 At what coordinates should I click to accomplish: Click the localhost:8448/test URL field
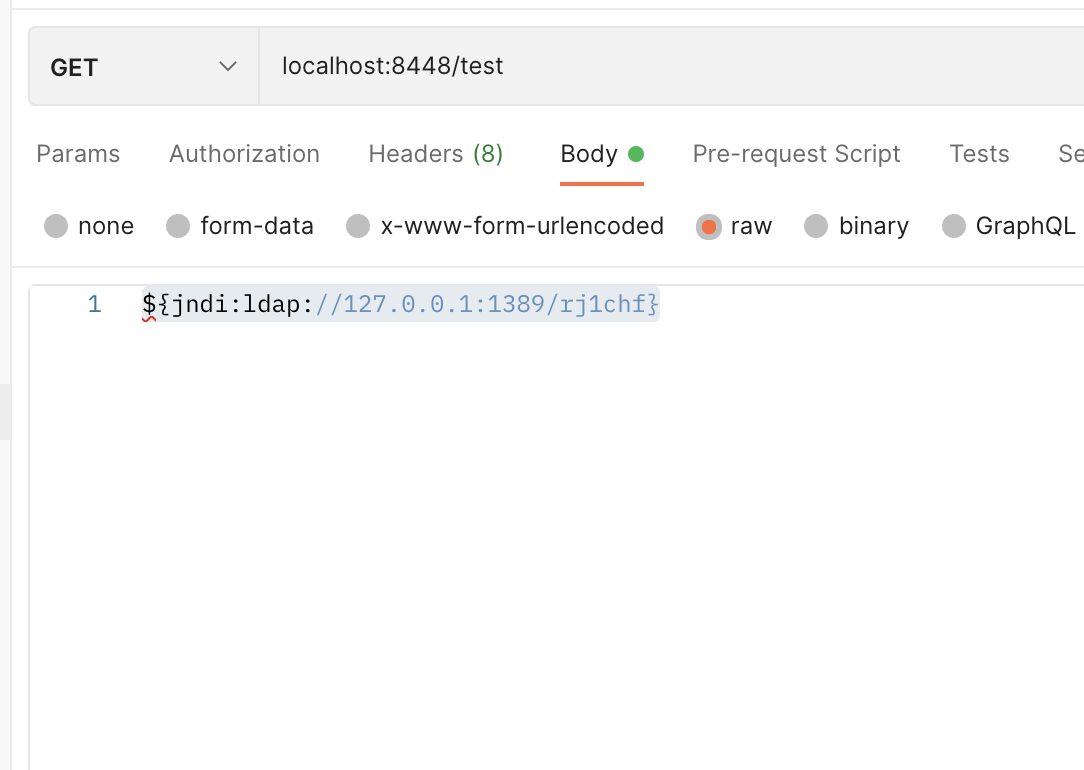point(600,67)
